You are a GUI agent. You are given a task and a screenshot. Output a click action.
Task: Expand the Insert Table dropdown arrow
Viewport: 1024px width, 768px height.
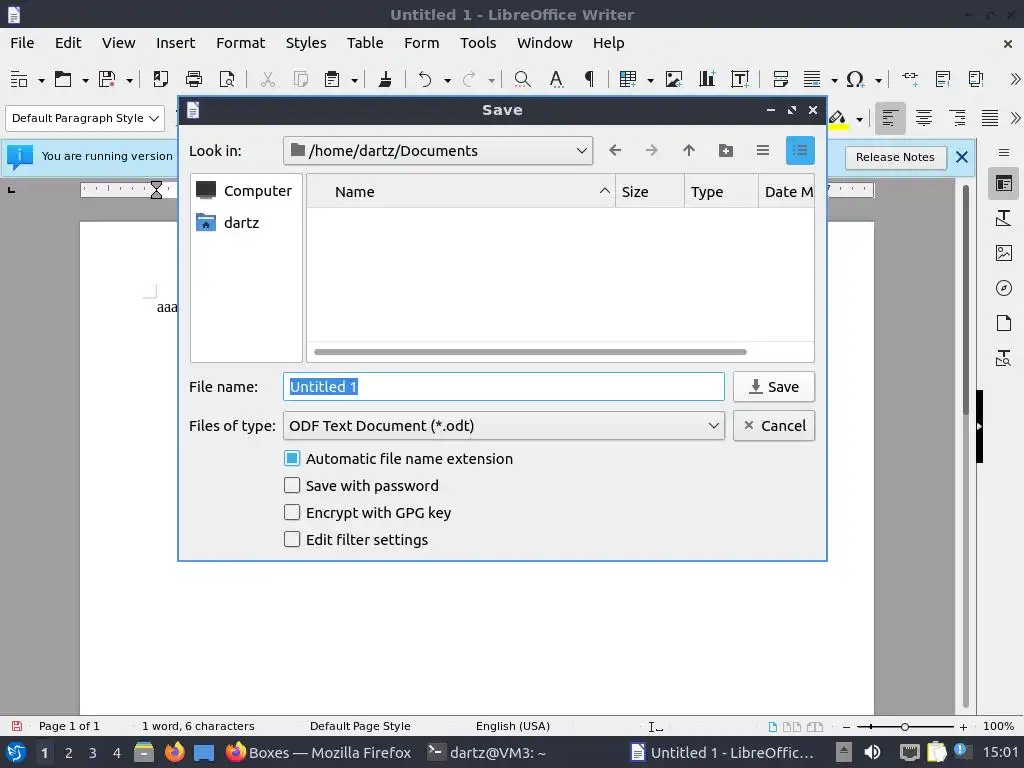[650, 80]
